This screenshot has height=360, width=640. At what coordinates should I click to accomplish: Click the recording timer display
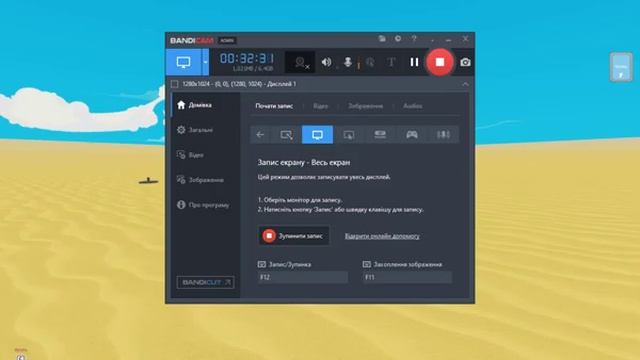pos(247,59)
